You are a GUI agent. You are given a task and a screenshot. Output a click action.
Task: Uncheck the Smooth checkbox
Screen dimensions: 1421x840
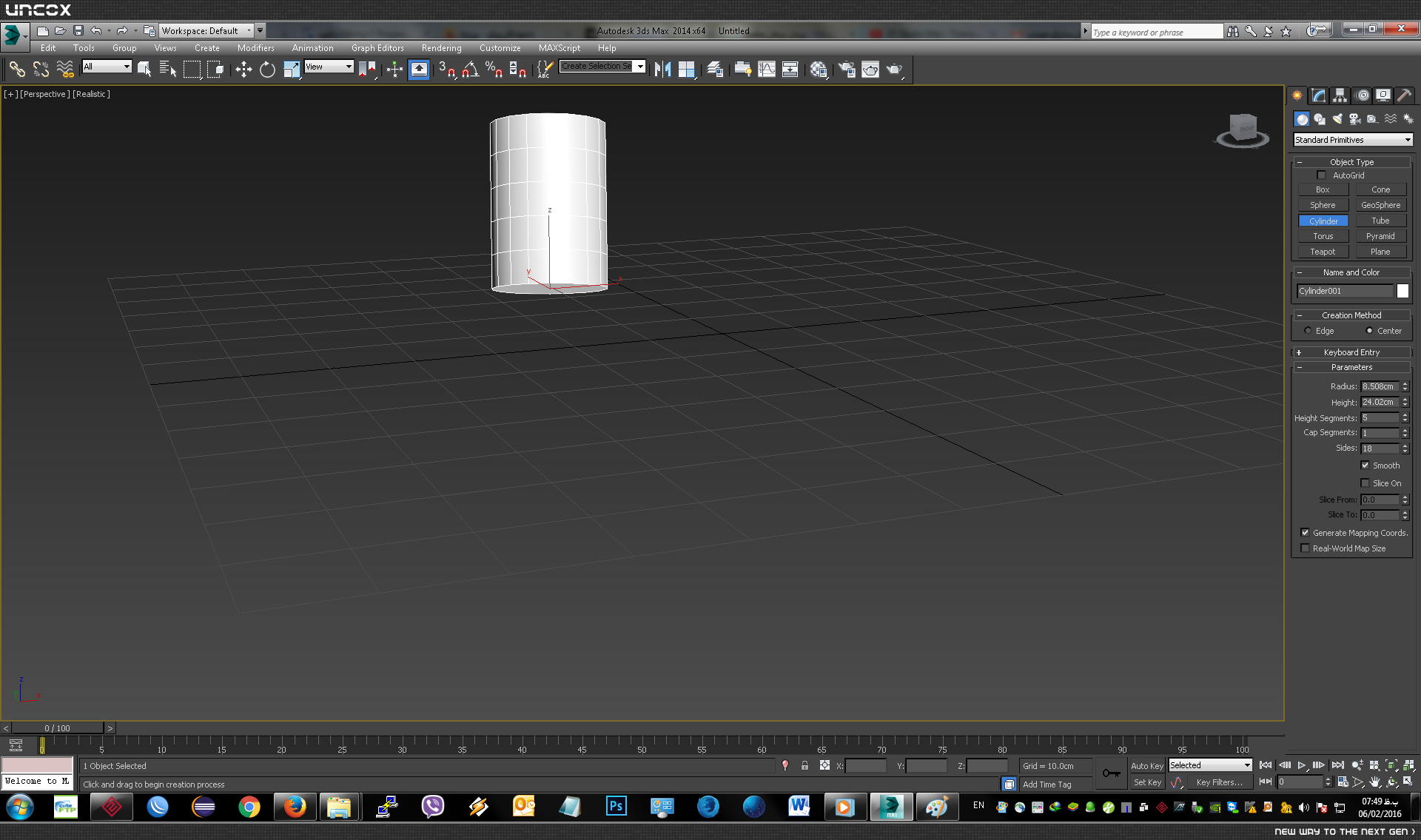pyautogui.click(x=1365, y=466)
